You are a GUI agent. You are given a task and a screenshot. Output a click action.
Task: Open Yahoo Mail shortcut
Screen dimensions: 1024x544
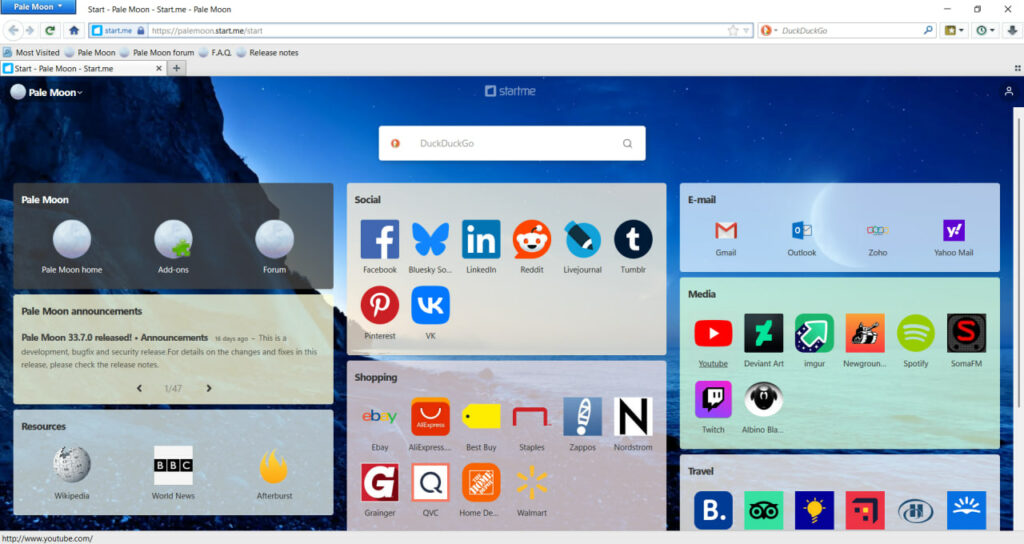pyautogui.click(x=953, y=230)
